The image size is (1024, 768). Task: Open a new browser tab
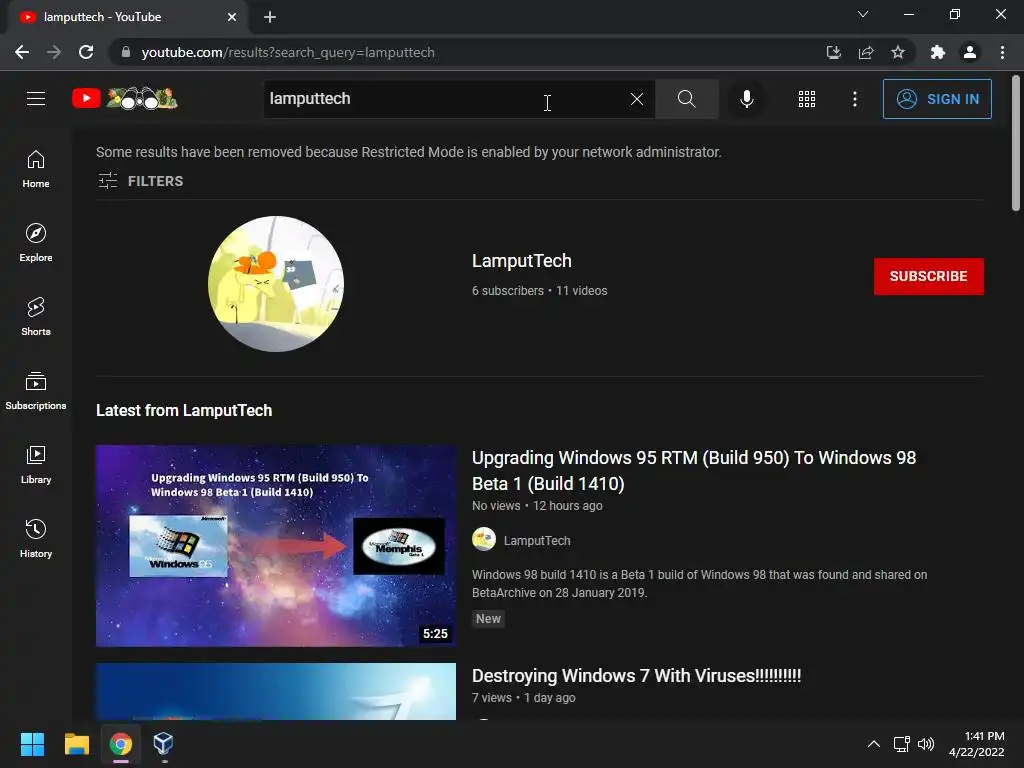[x=270, y=17]
